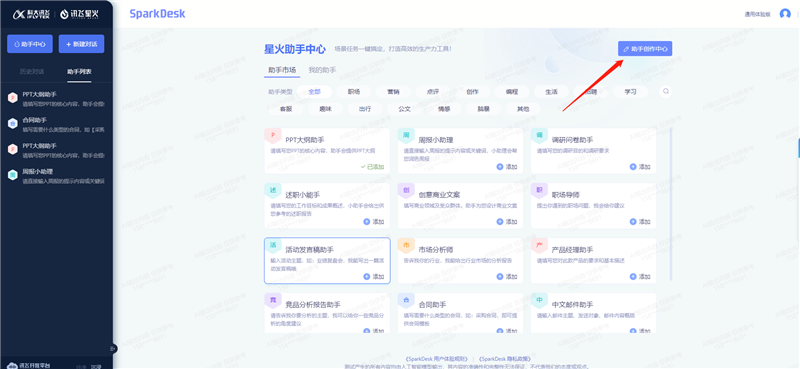Click the 职 badge on 职场导师 card
800x369 pixels.
pyautogui.click(x=539, y=190)
